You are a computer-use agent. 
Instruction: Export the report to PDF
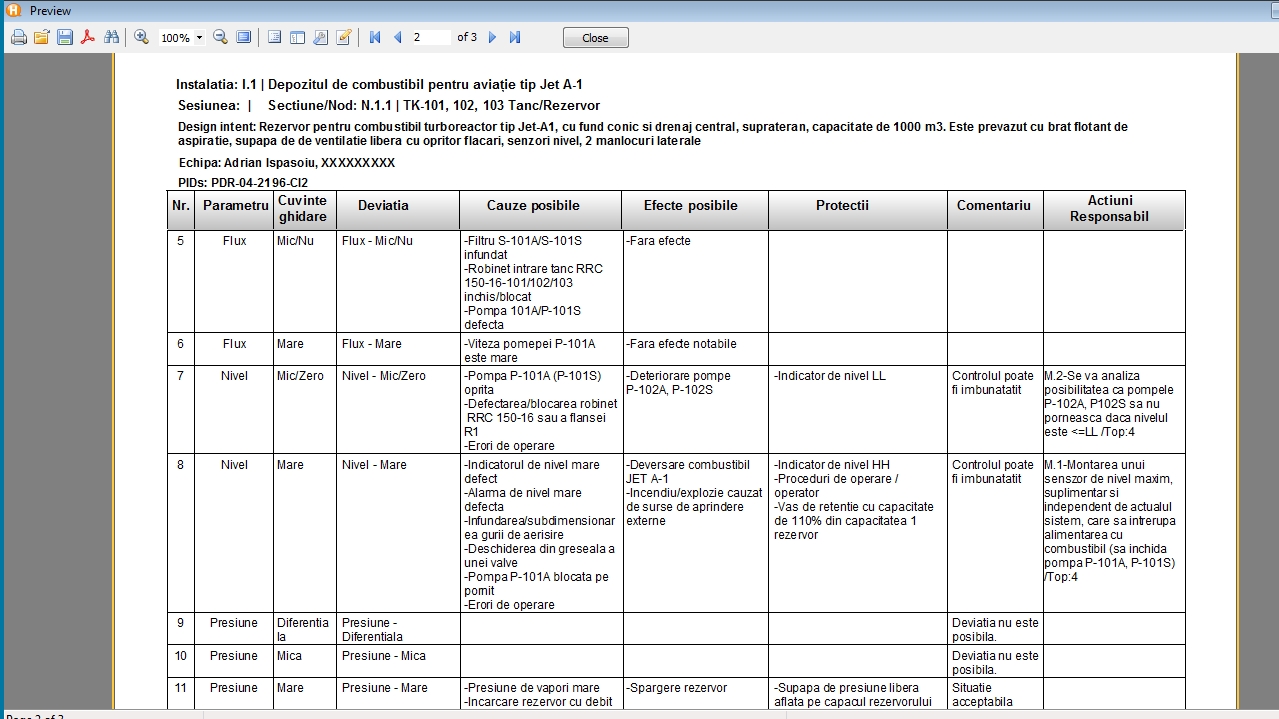click(x=88, y=37)
